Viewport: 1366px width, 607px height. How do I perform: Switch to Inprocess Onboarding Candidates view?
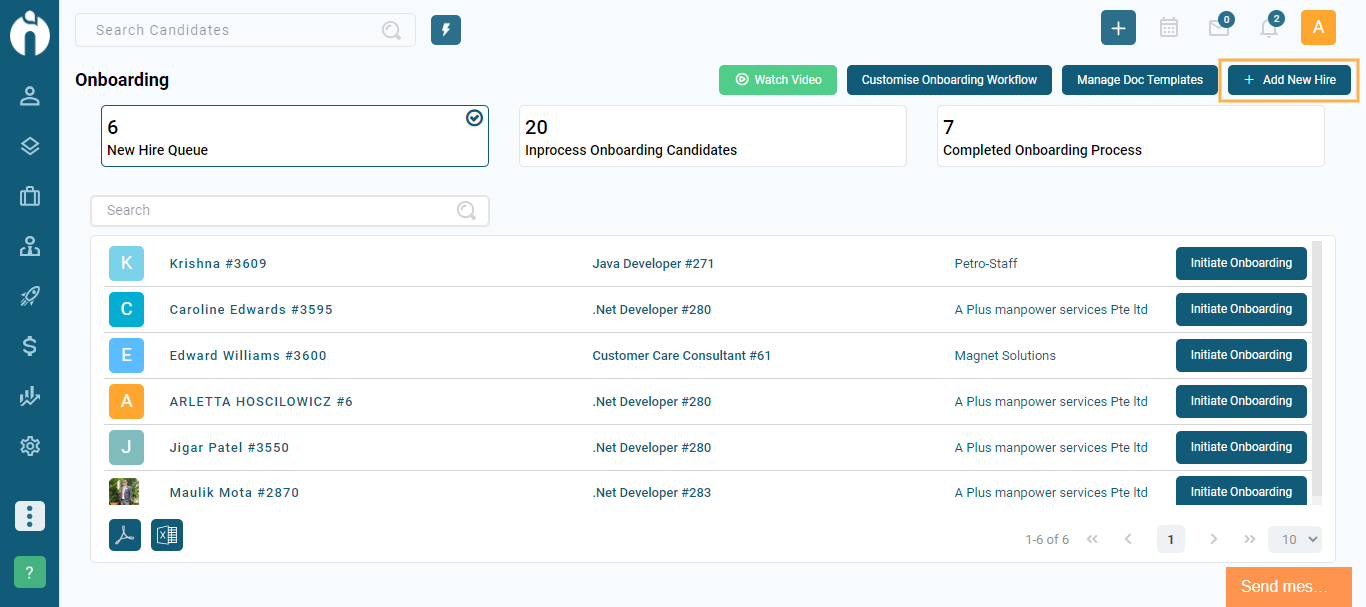pyautogui.click(x=712, y=138)
